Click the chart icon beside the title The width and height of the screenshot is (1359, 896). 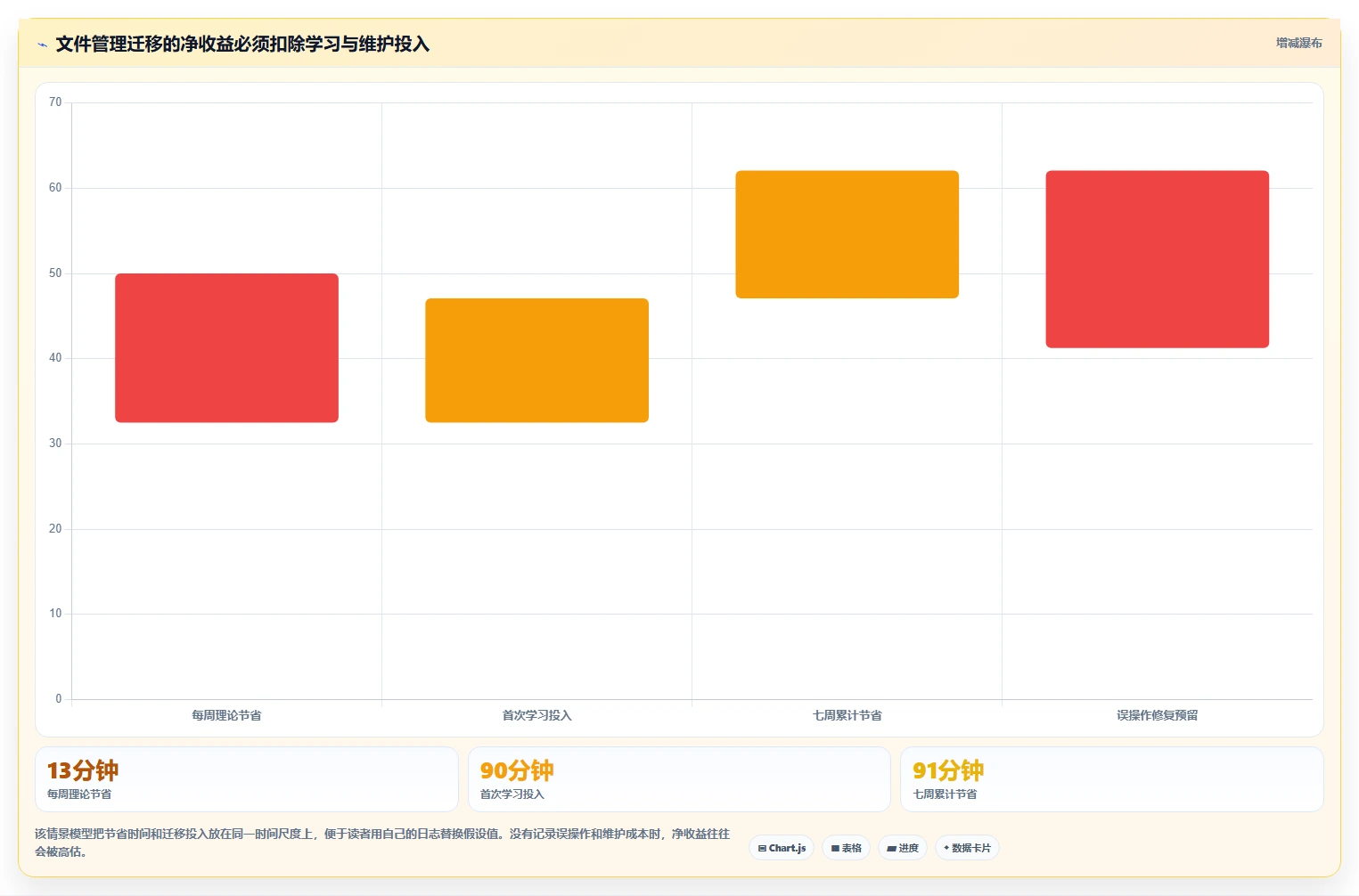pos(42,45)
